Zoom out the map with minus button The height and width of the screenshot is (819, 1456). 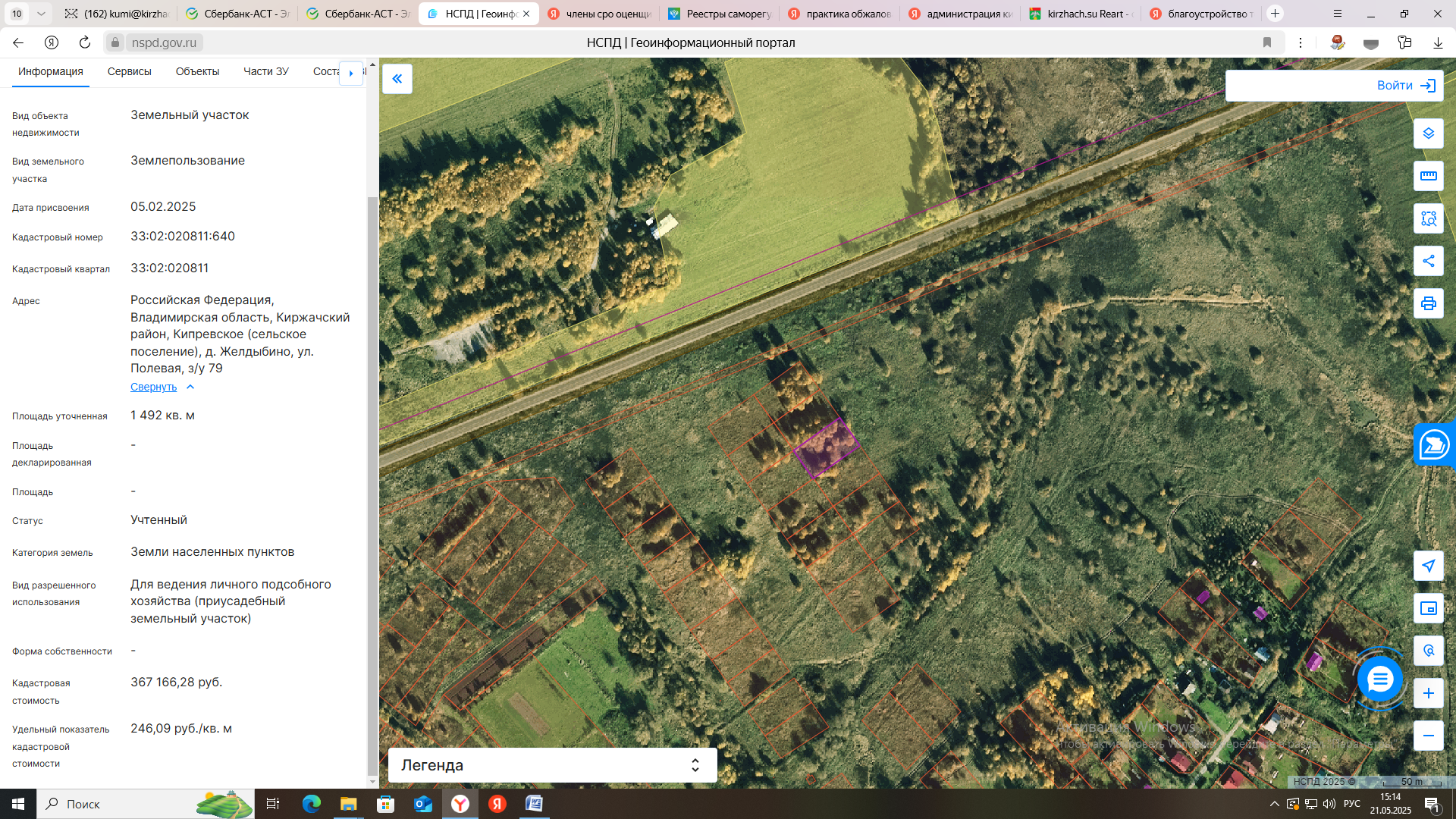1428,736
